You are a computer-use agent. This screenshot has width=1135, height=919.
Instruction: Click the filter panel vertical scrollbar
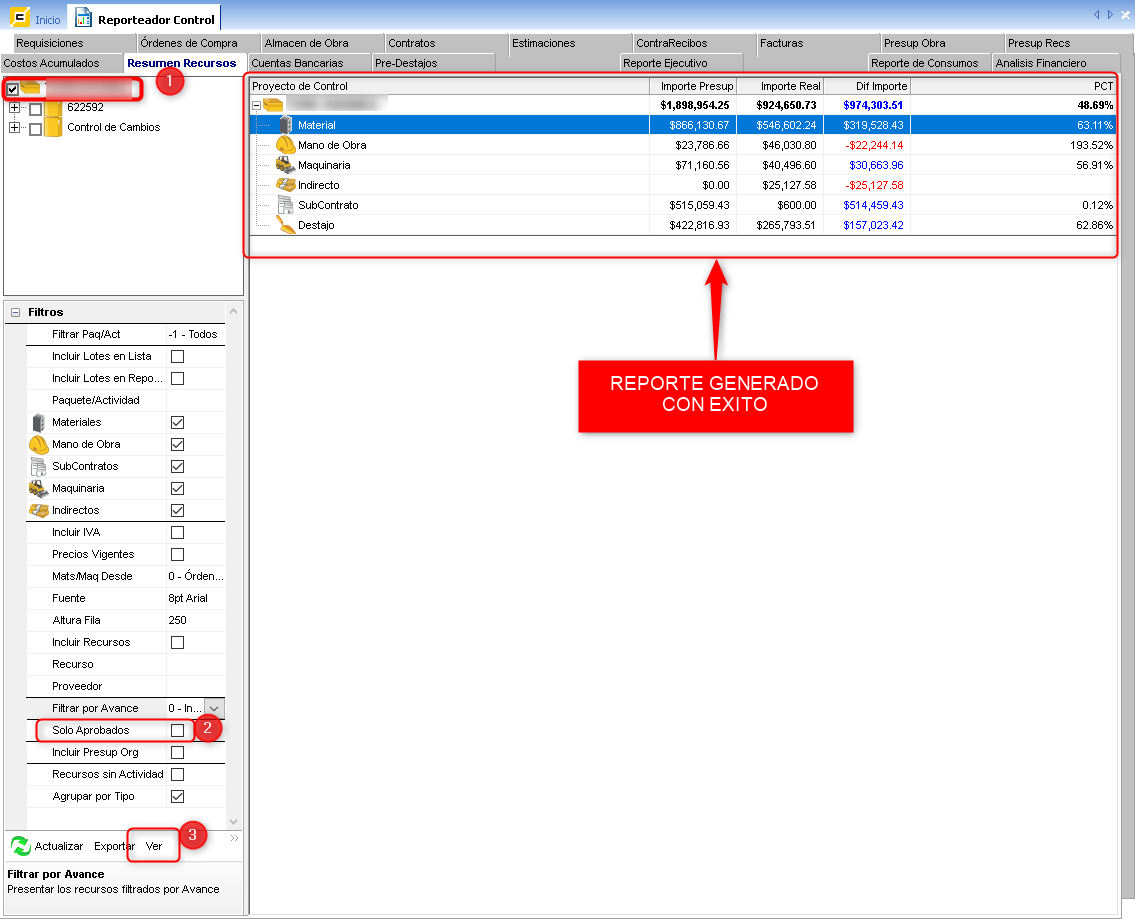point(234,560)
